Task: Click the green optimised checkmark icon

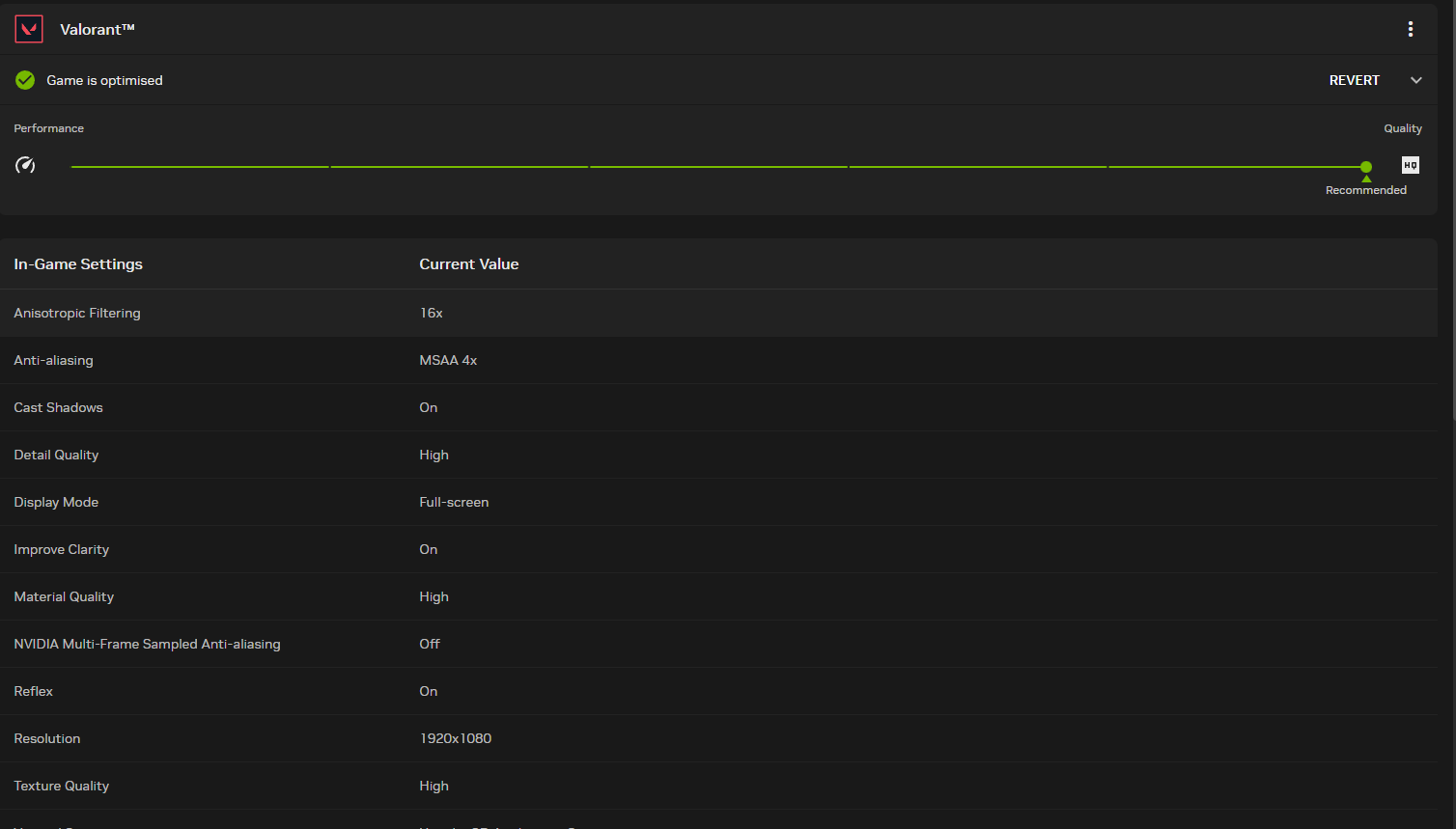Action: 25,80
